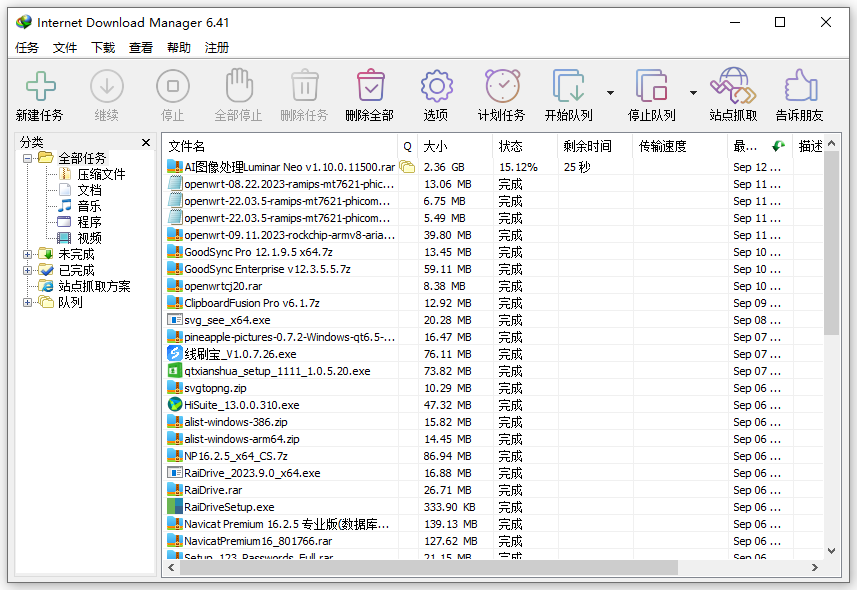Expand the 未完成 tree node
The width and height of the screenshot is (857, 590).
click(27, 254)
